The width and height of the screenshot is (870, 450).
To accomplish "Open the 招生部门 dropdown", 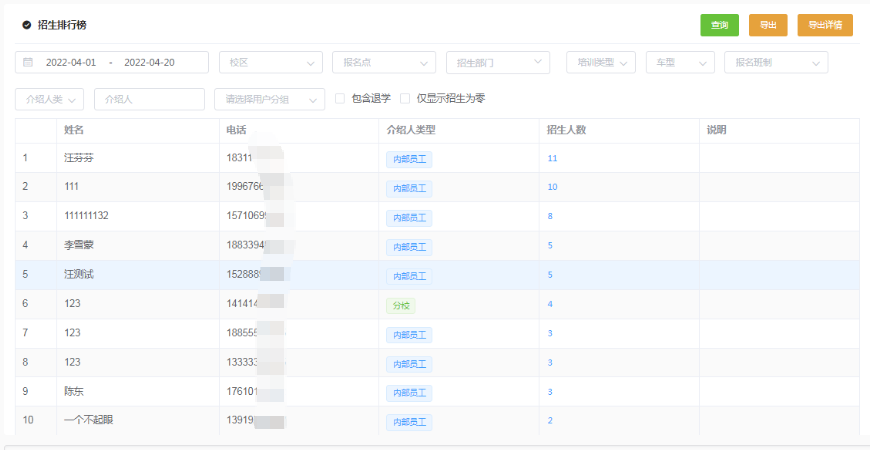I will point(498,62).
